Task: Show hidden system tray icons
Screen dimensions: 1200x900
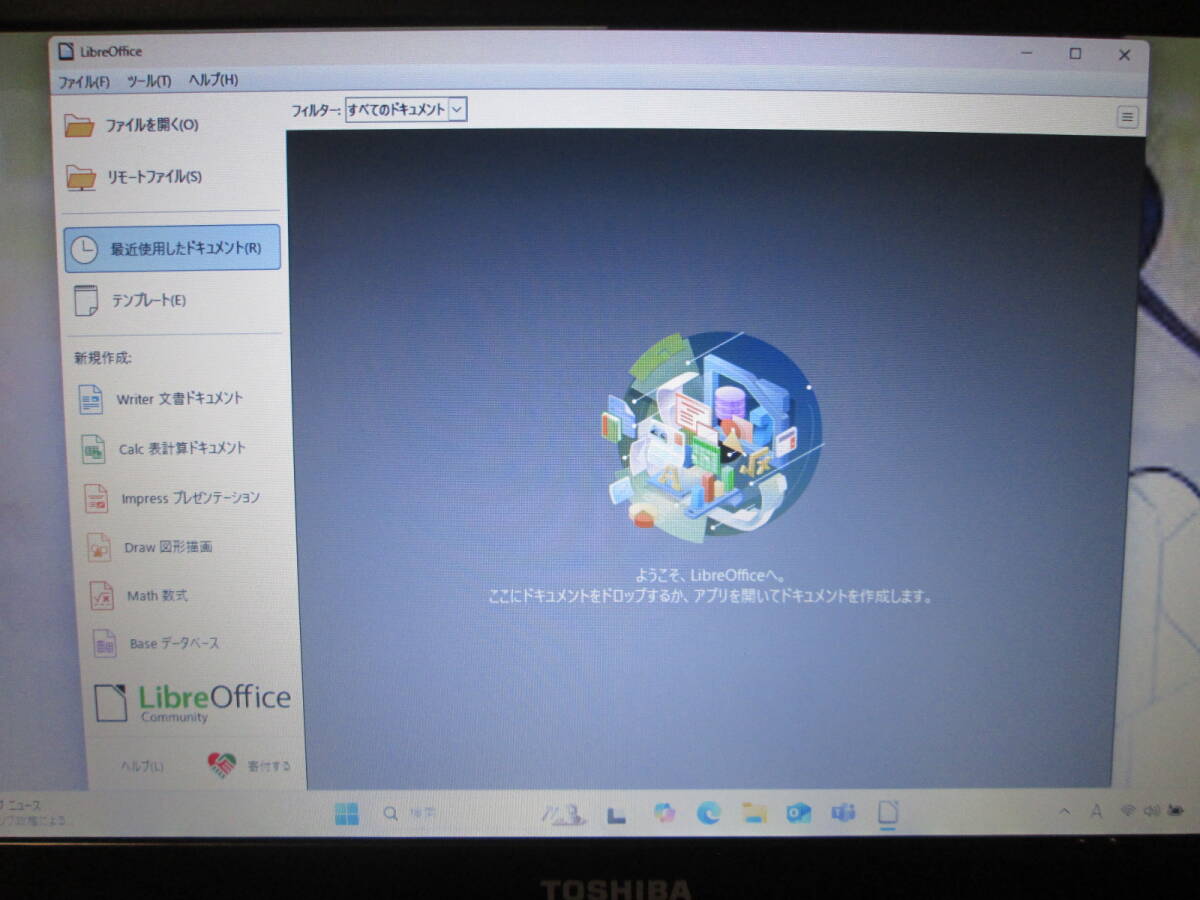Action: tap(1064, 811)
